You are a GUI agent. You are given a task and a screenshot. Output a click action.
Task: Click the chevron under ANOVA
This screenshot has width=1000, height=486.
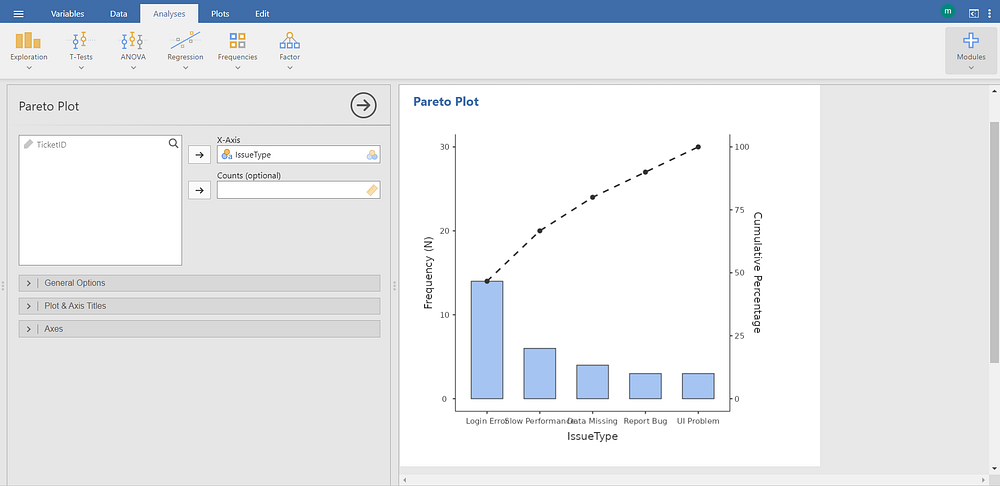coord(133,68)
